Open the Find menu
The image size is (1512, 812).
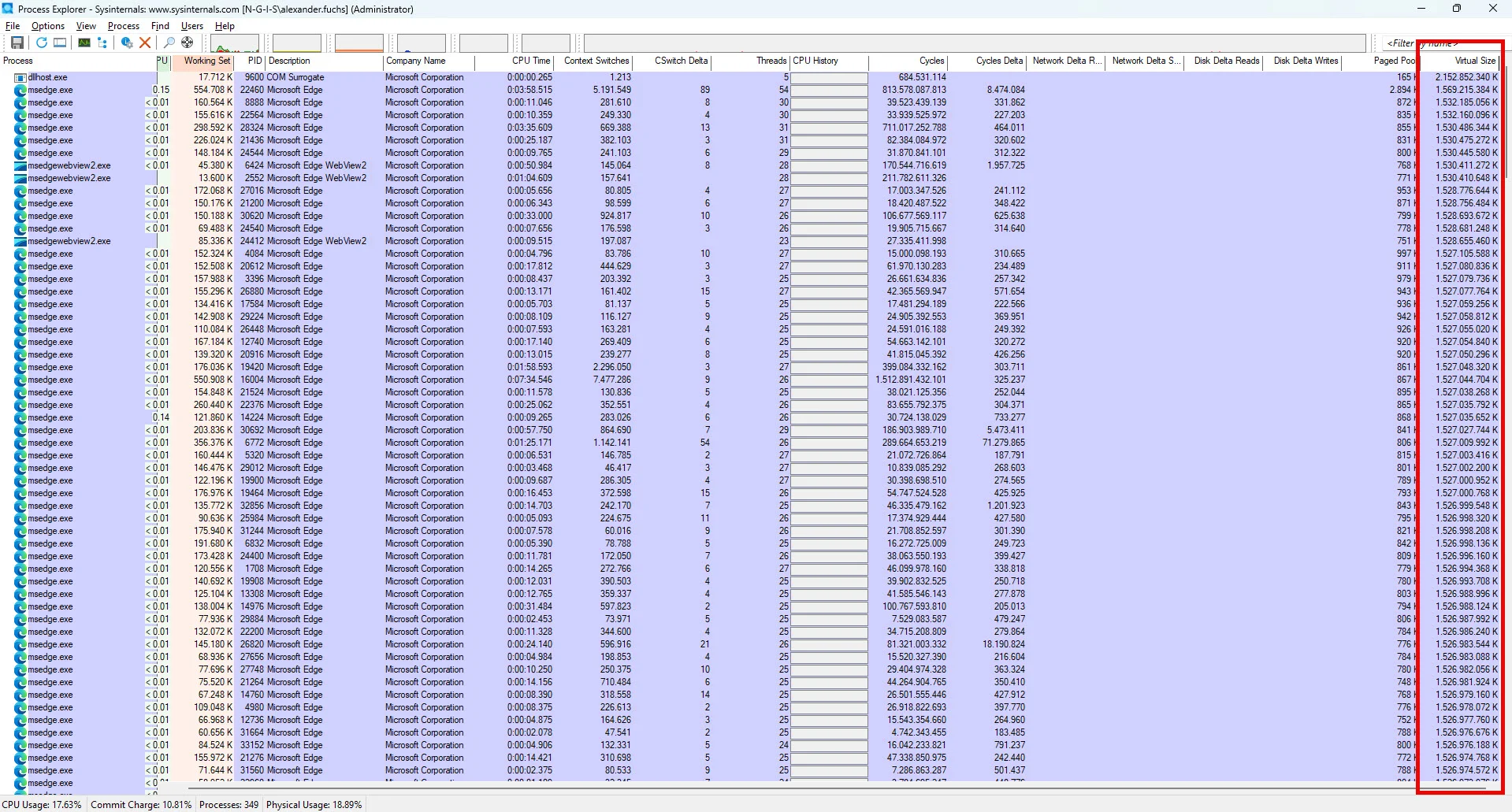(160, 26)
